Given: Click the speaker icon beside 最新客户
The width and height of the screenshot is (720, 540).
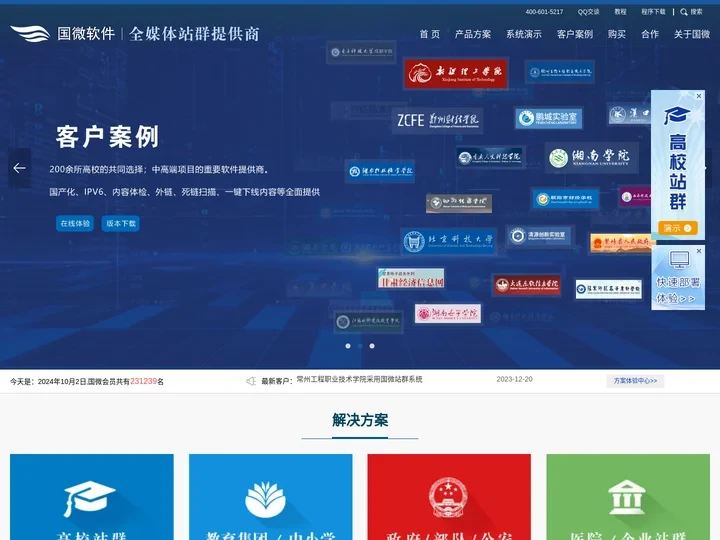Looking at the screenshot, I should [251, 381].
